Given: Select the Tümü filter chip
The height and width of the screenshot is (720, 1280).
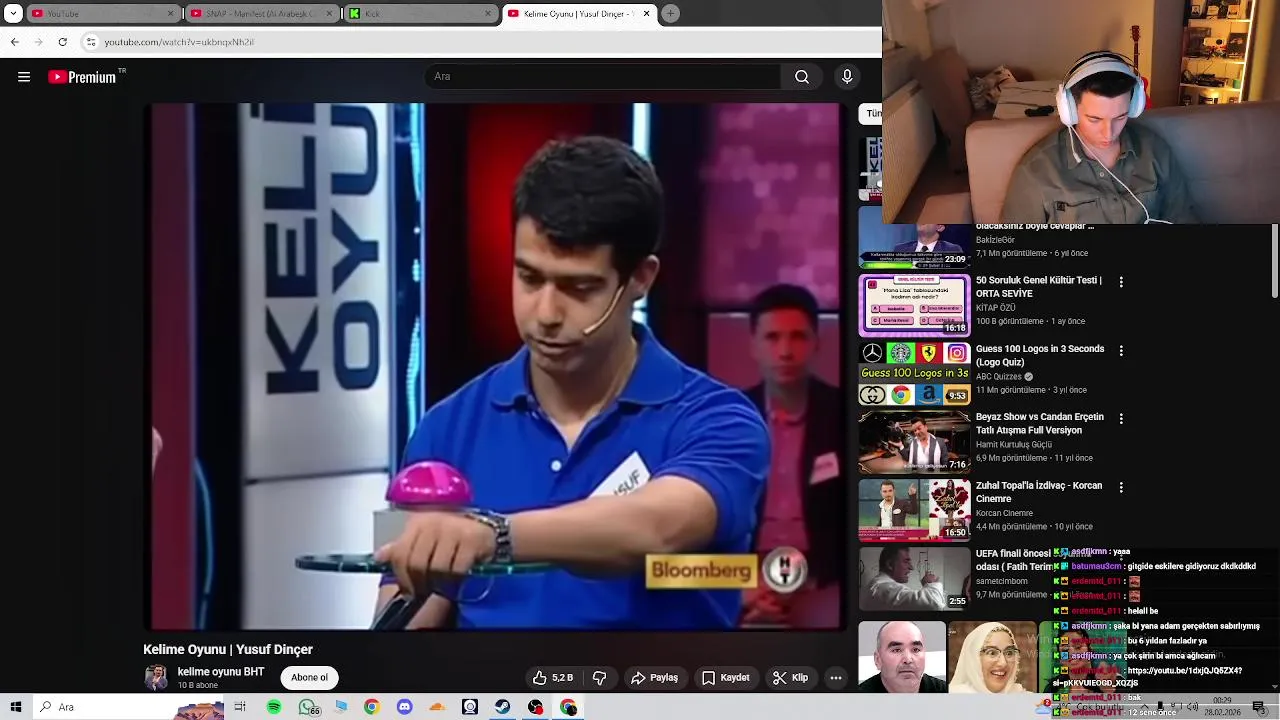Looking at the screenshot, I should [x=872, y=114].
